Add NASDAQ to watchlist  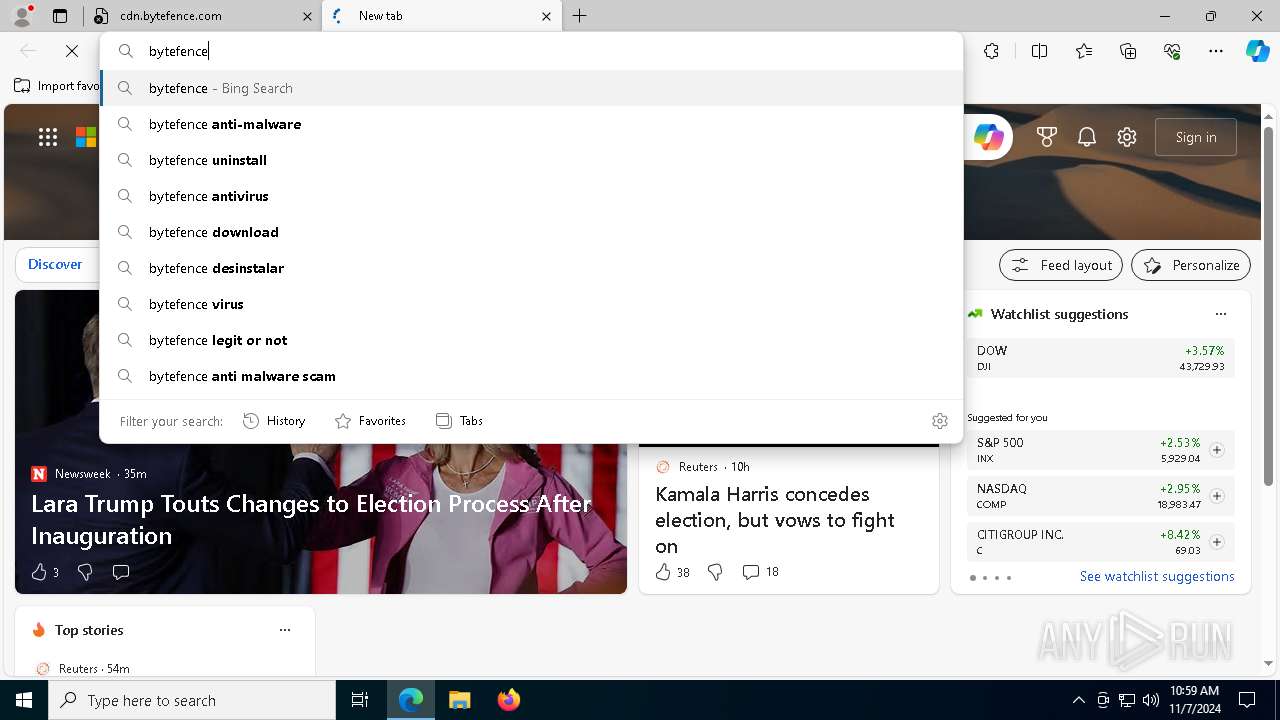[x=1216, y=496]
